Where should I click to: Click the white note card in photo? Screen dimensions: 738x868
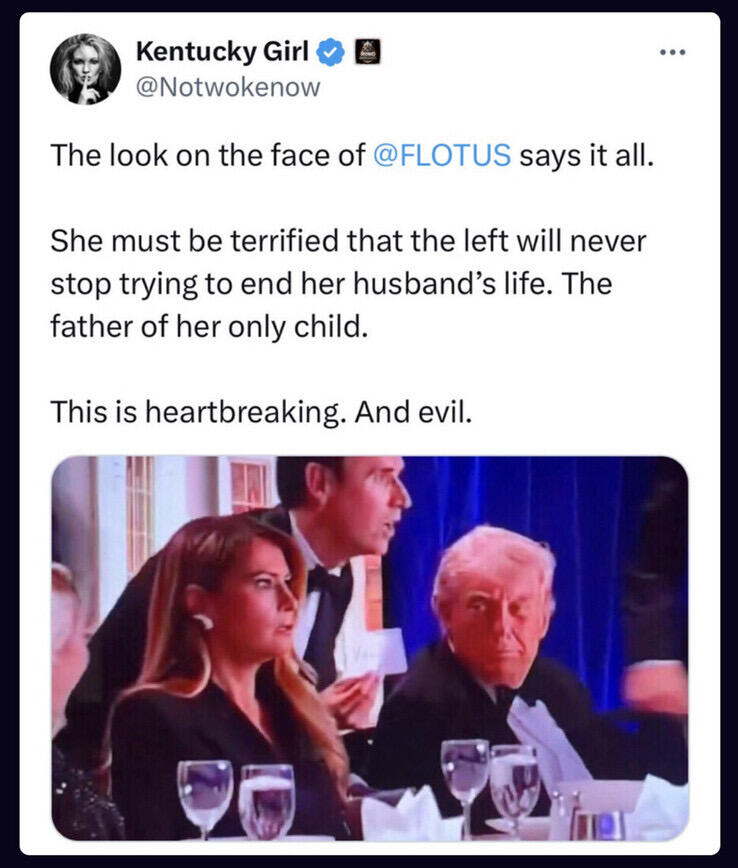(x=381, y=650)
